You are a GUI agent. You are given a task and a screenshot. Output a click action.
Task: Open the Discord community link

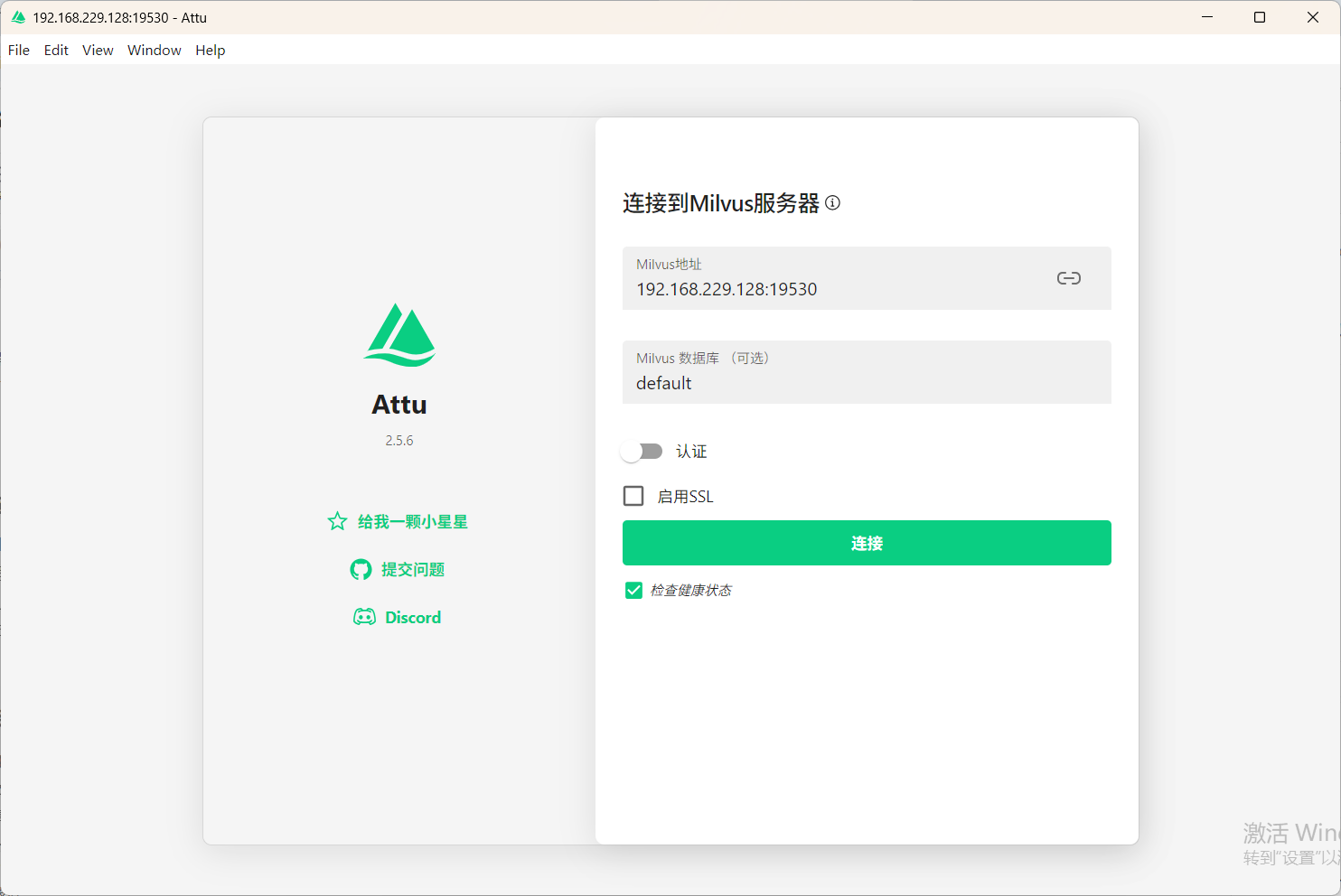412,616
